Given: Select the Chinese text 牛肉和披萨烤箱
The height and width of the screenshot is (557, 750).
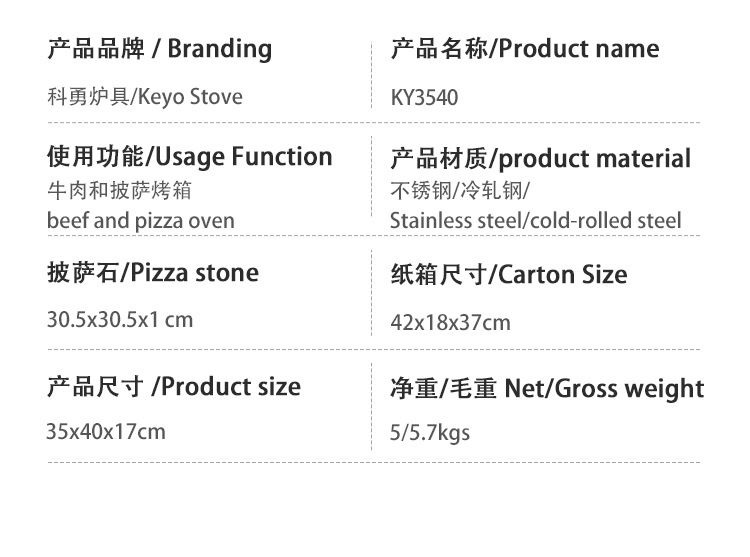Looking at the screenshot, I should [119, 189].
